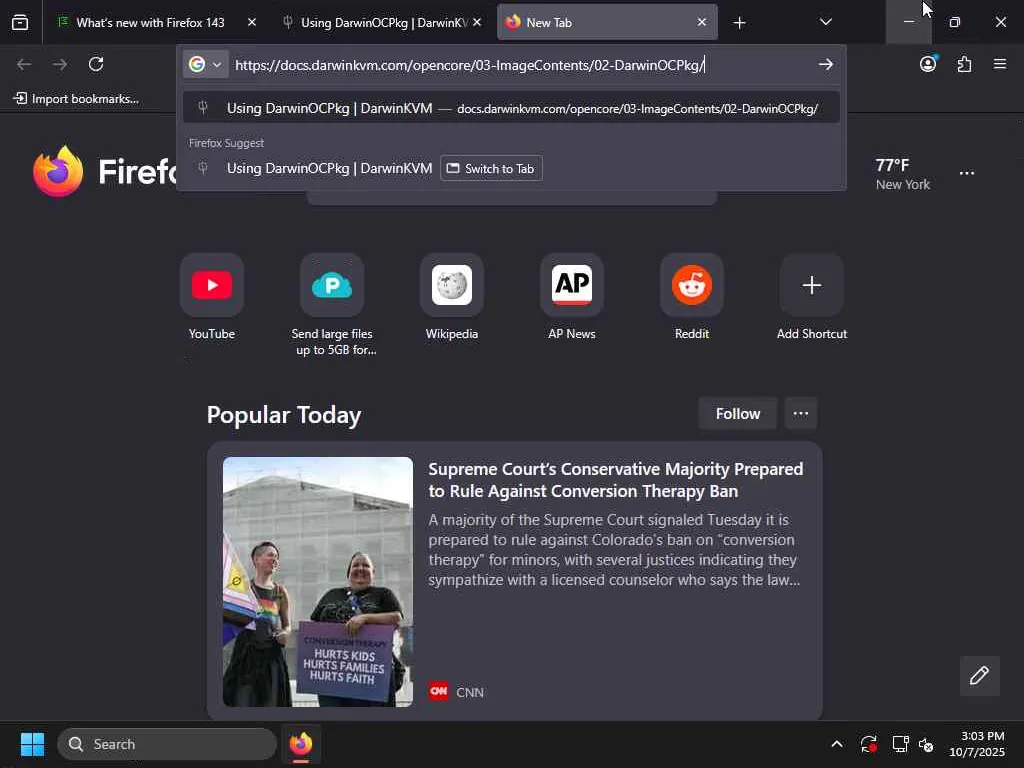Show hidden system tray icons chevron
The image size is (1024, 768).
(837, 744)
